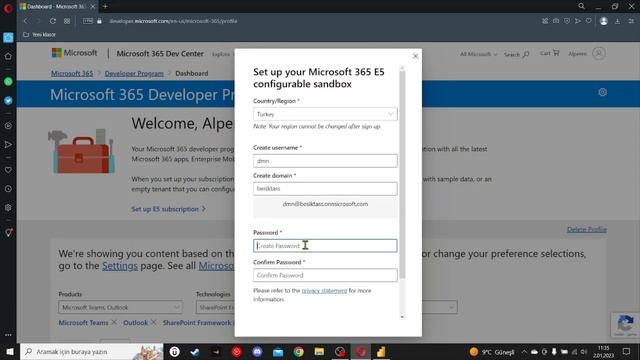Select the Confirm Password field
640x360 pixels.
coord(325,275)
